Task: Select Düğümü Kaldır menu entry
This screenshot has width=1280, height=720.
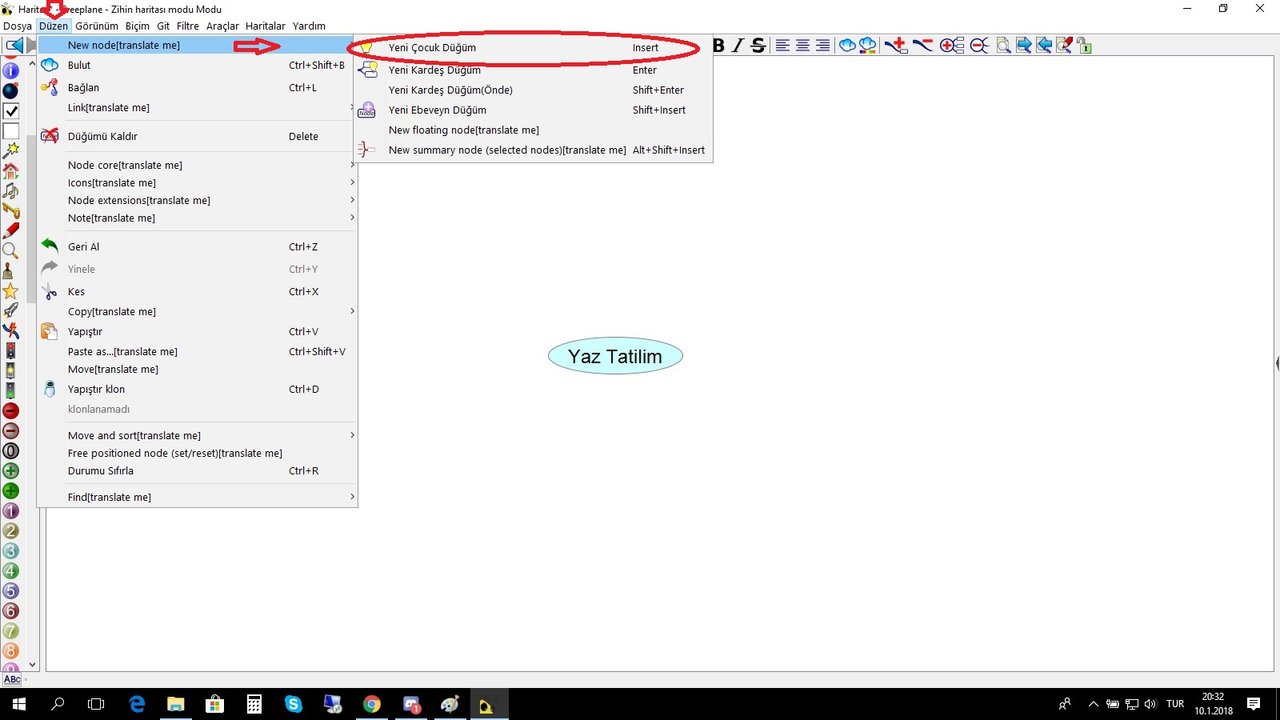Action: click(102, 136)
